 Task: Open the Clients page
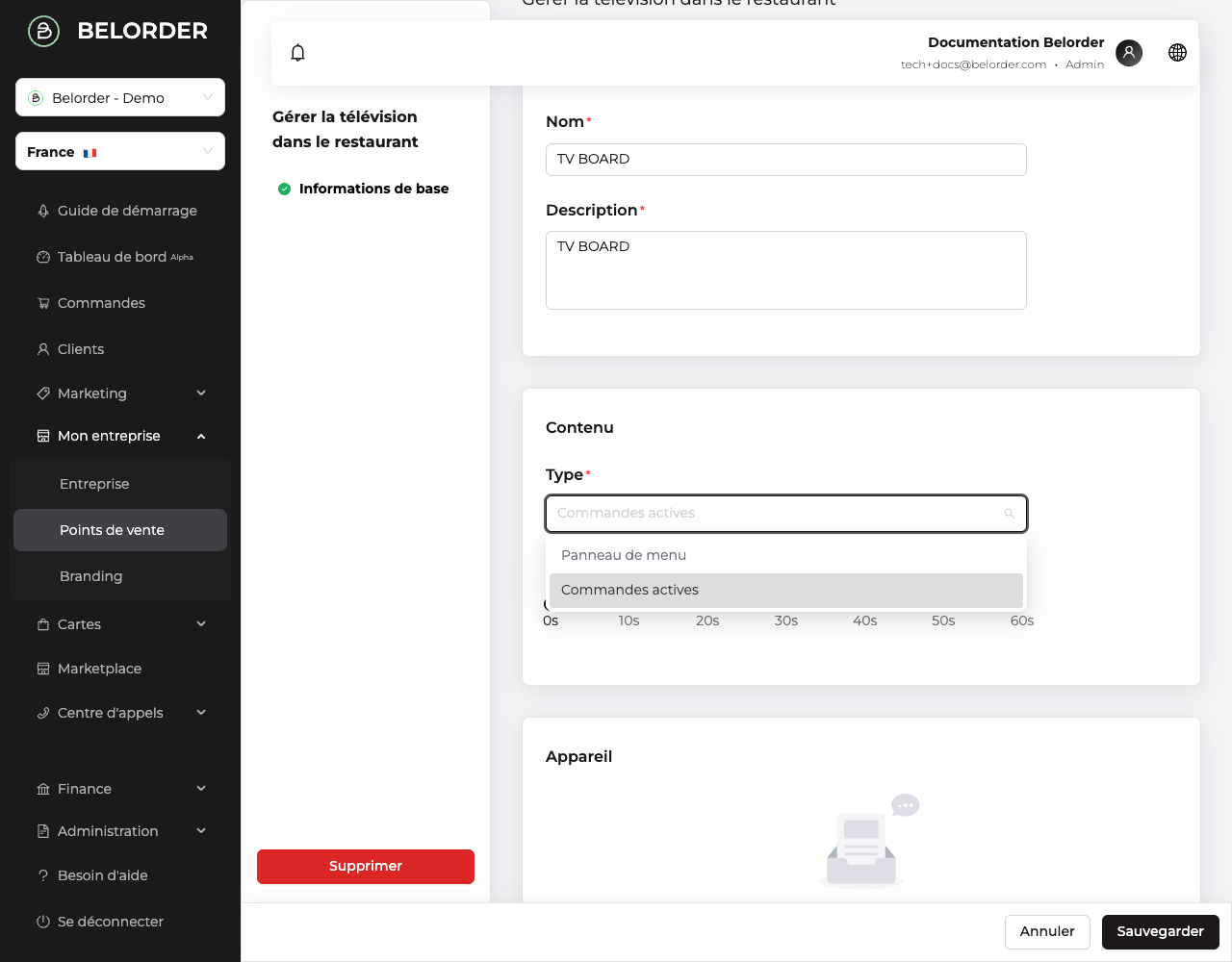81,349
